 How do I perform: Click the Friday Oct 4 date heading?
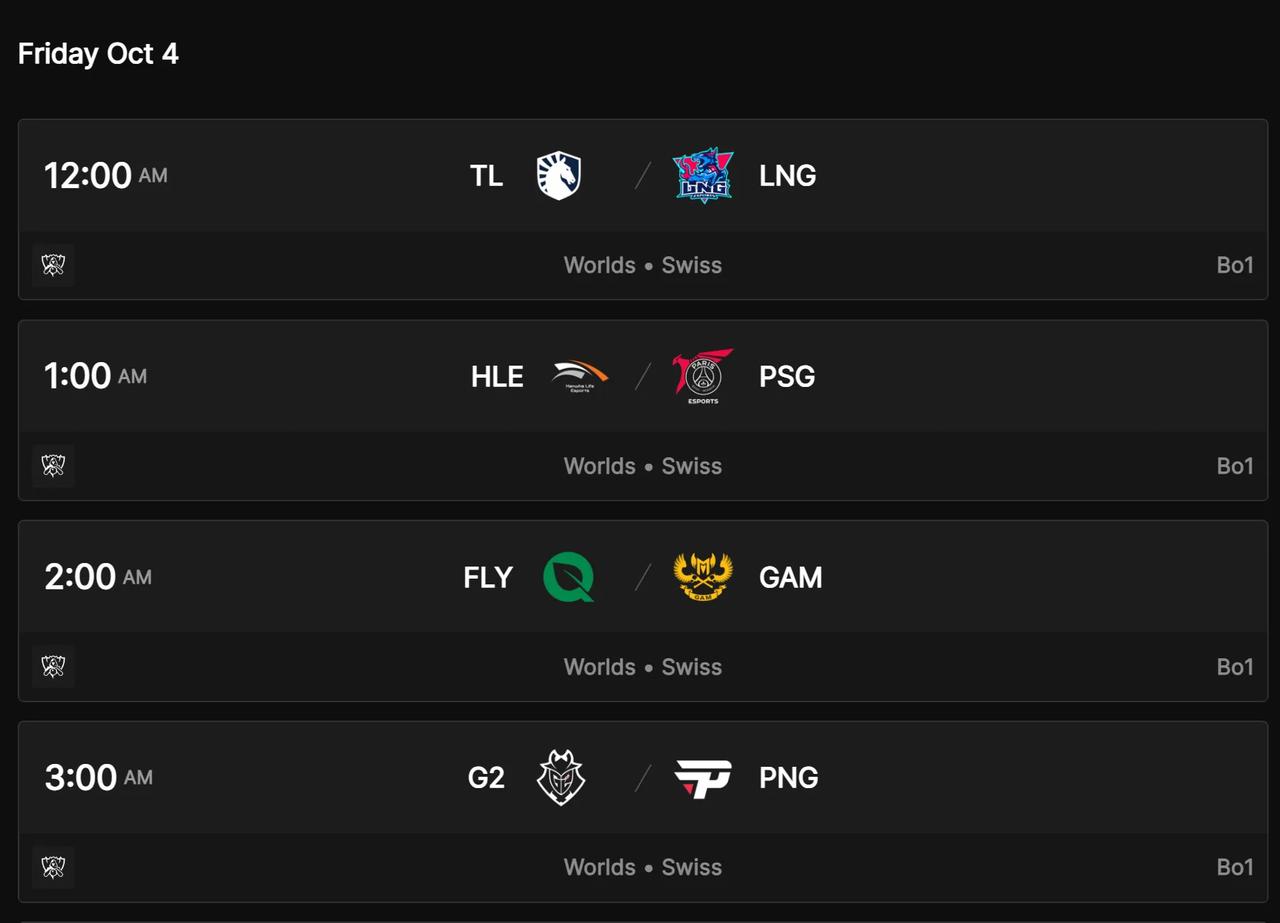click(x=98, y=53)
